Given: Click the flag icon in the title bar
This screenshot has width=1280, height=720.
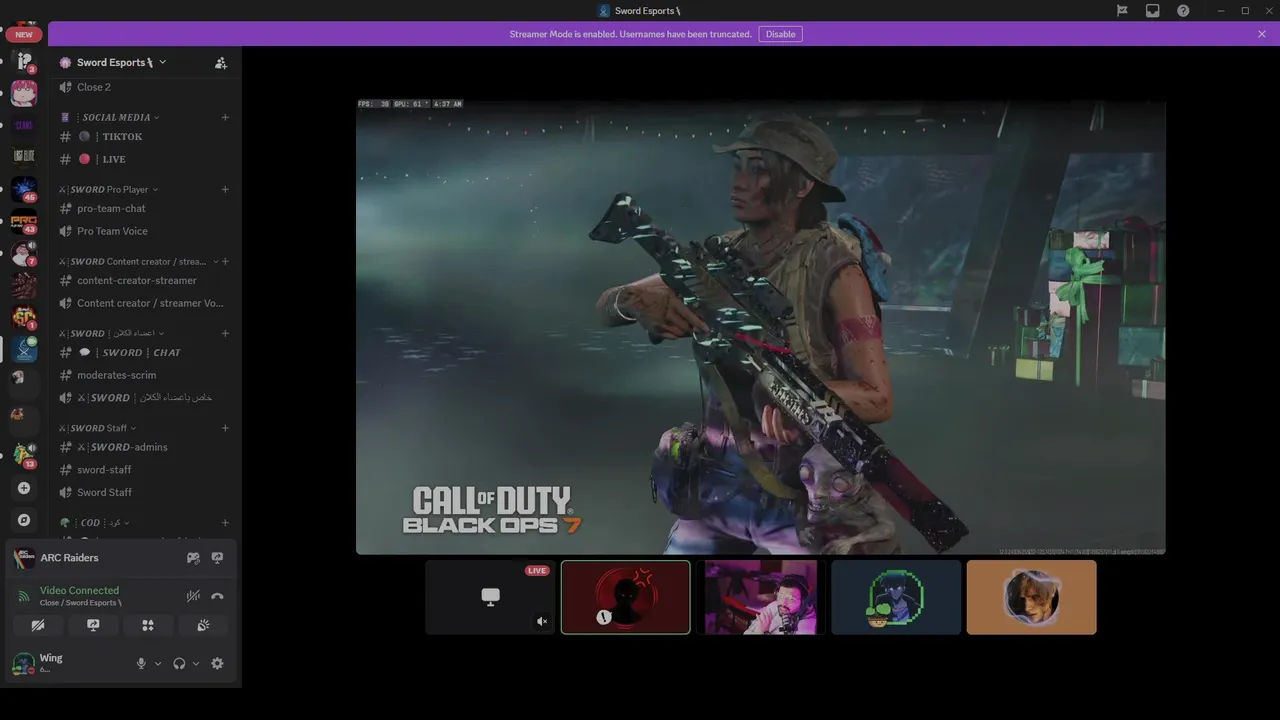Looking at the screenshot, I should (1123, 10).
